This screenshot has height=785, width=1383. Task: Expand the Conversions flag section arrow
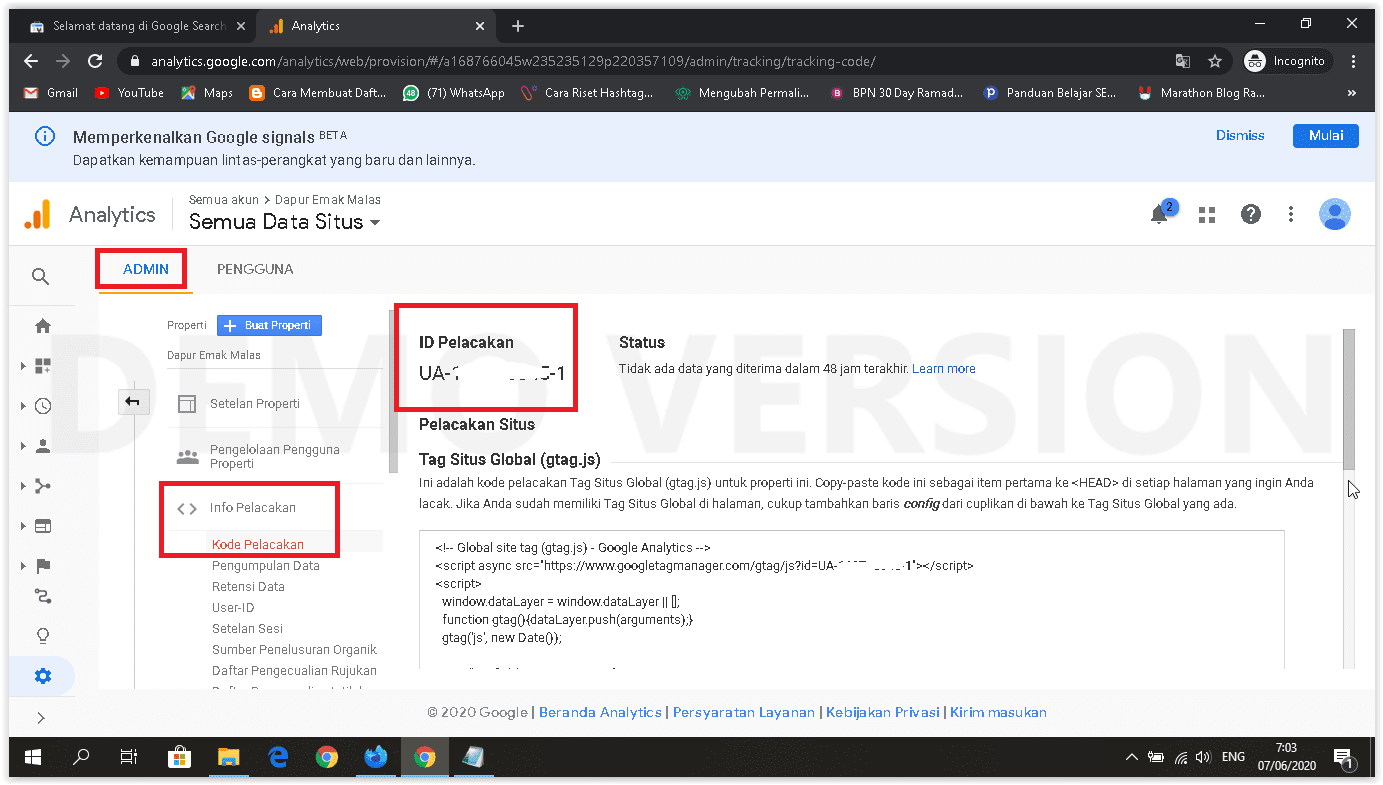click(x=23, y=566)
